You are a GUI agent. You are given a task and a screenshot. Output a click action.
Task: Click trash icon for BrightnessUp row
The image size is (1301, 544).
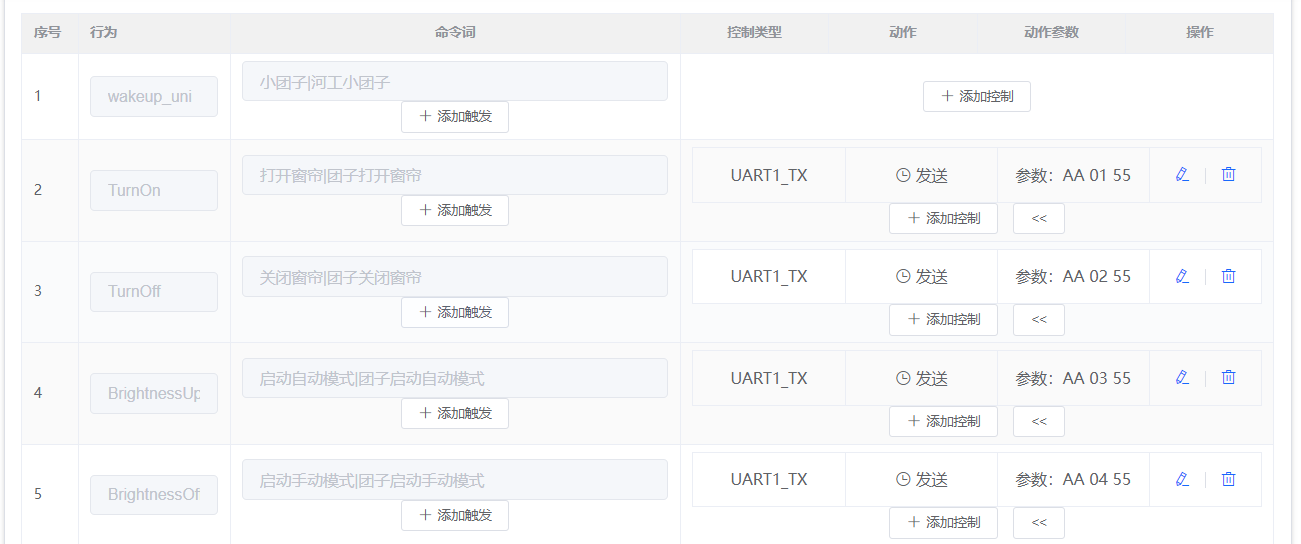point(1229,378)
